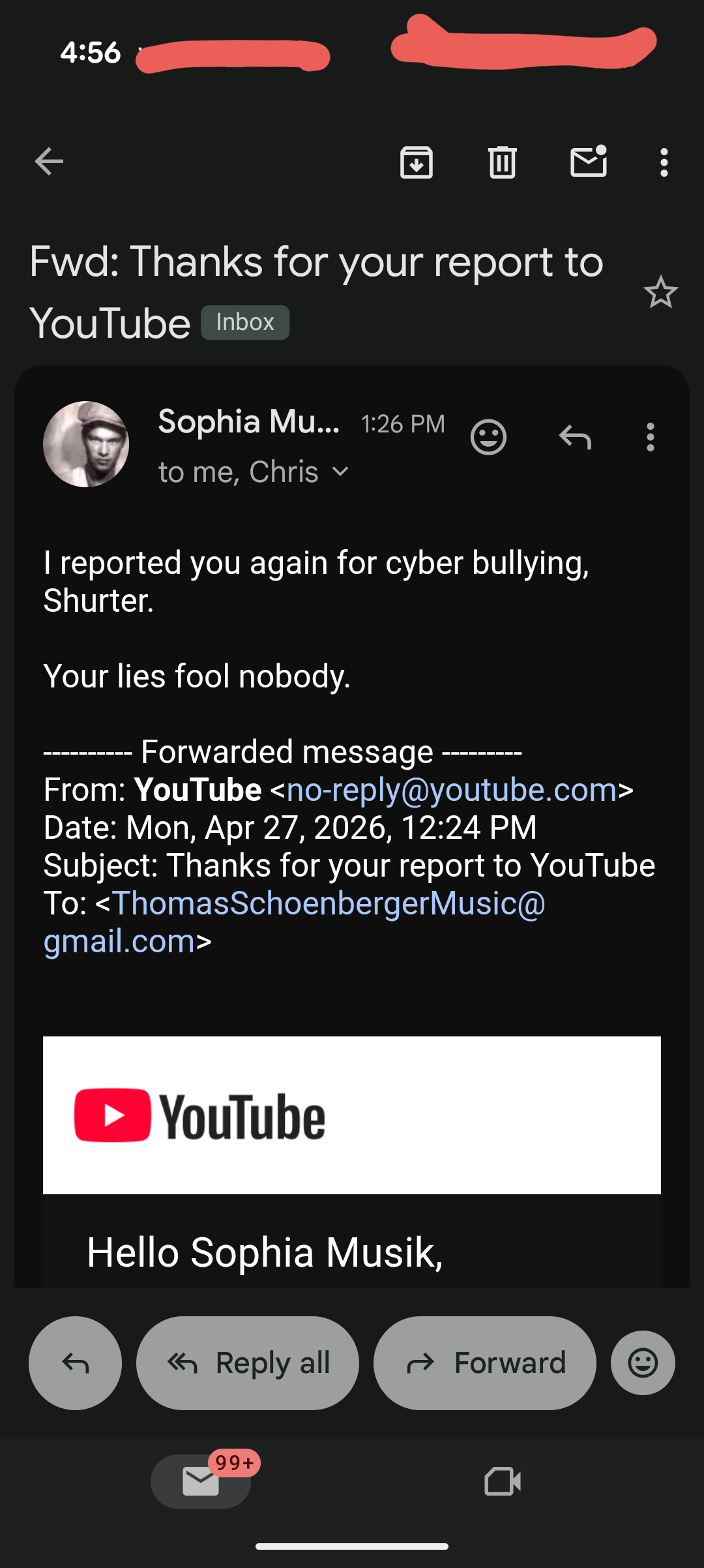704x1568 pixels.
Task: Delete the email with trash icon
Action: click(x=502, y=162)
